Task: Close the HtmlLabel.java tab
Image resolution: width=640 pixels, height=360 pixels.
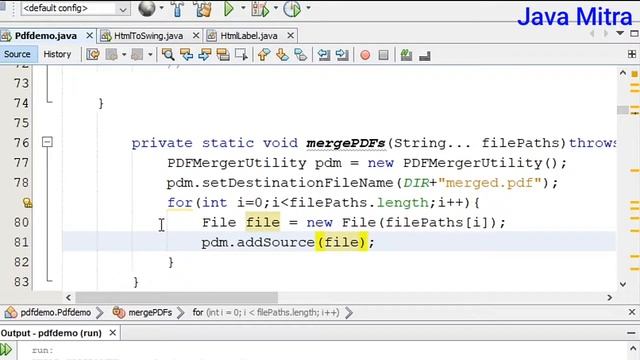Action: click(x=291, y=36)
